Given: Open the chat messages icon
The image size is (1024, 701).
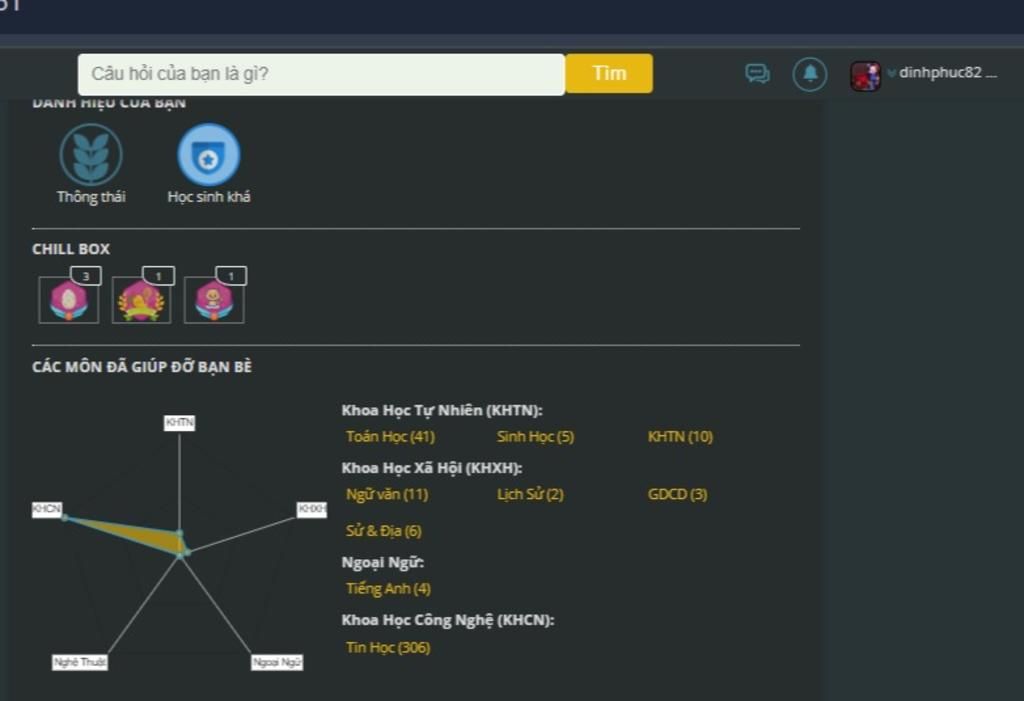Looking at the screenshot, I should pyautogui.click(x=758, y=74).
